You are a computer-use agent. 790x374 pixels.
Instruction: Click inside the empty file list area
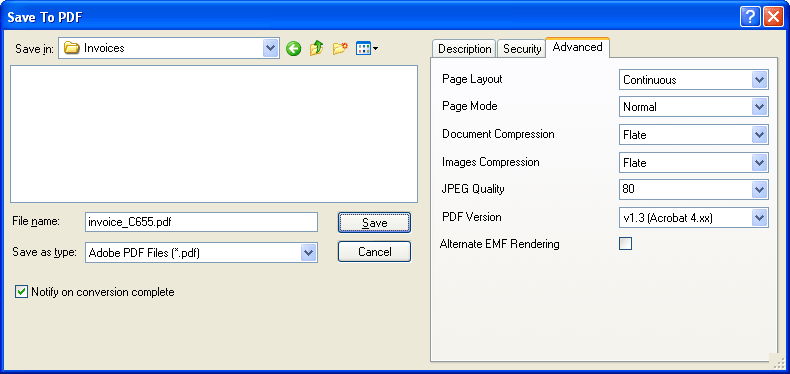point(214,134)
